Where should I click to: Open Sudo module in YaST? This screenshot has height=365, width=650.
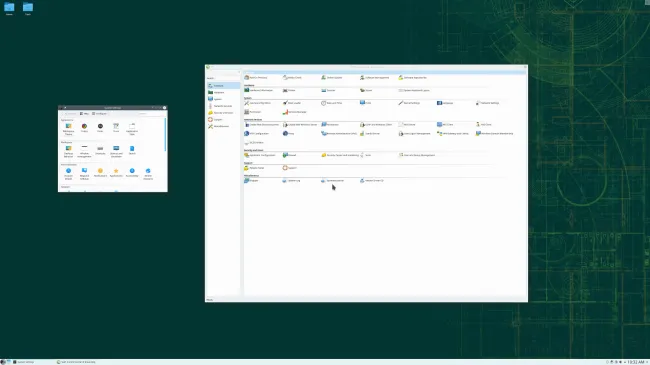pyautogui.click(x=365, y=155)
